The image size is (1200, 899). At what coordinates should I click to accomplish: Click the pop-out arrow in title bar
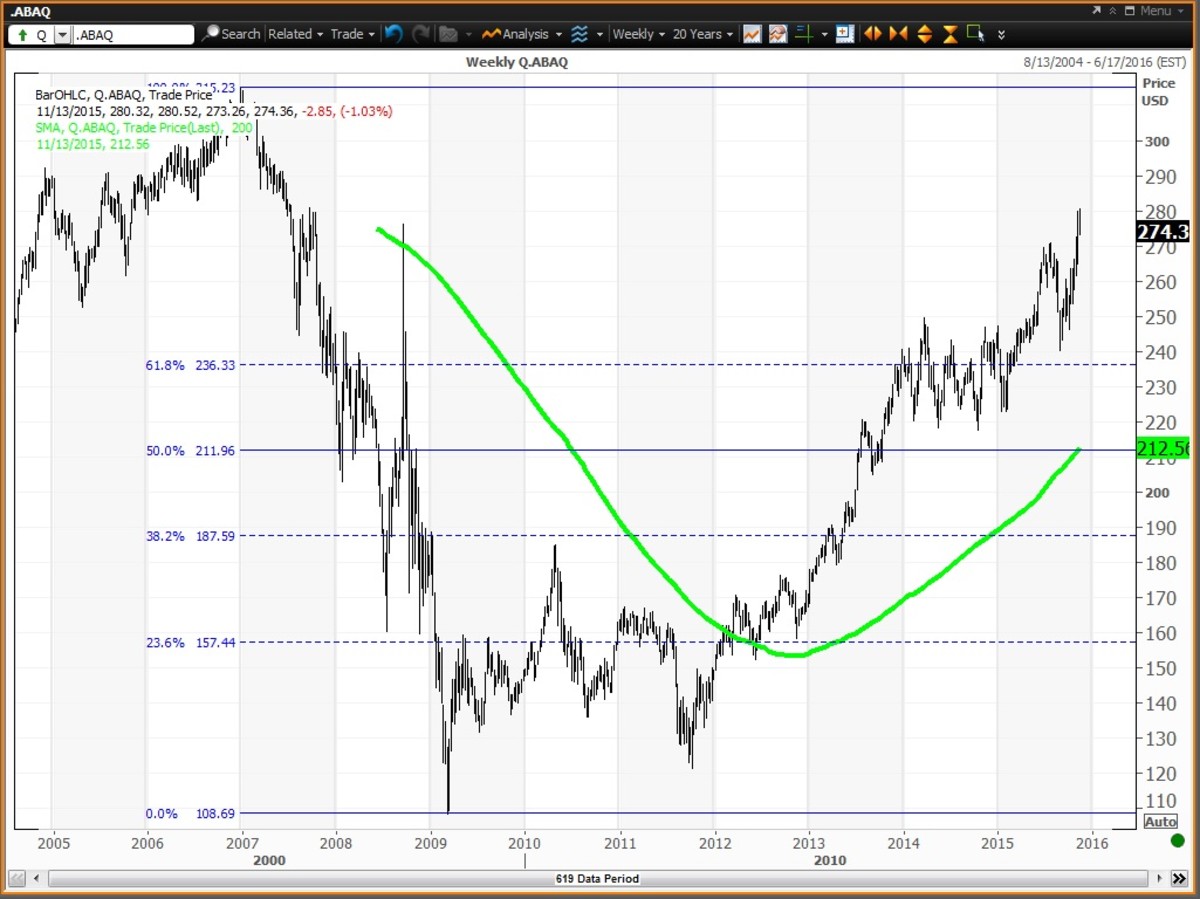tap(1096, 10)
